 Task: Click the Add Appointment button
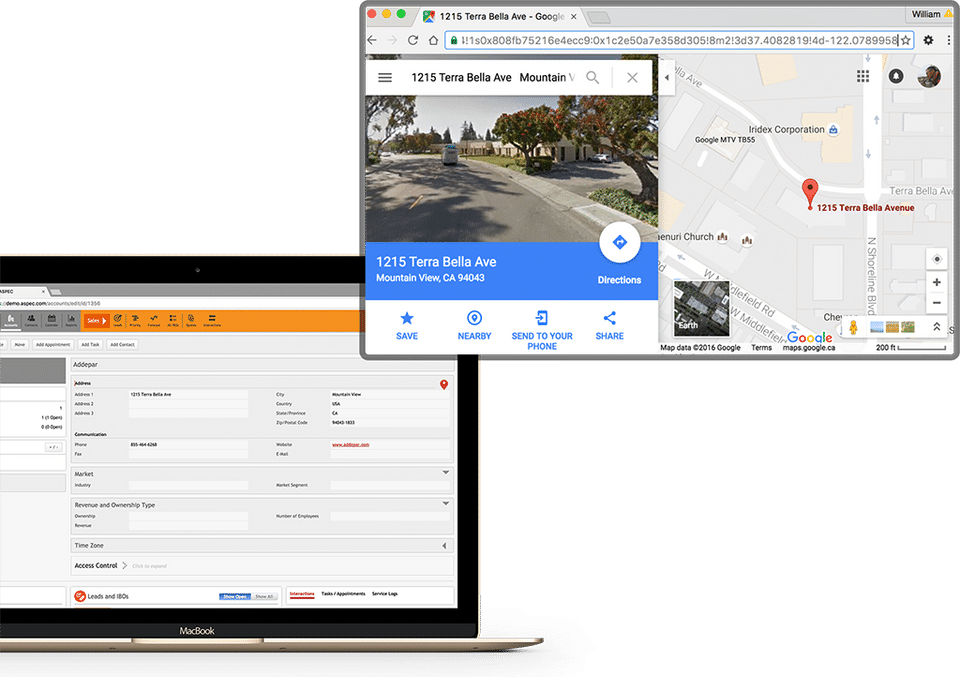[53, 345]
